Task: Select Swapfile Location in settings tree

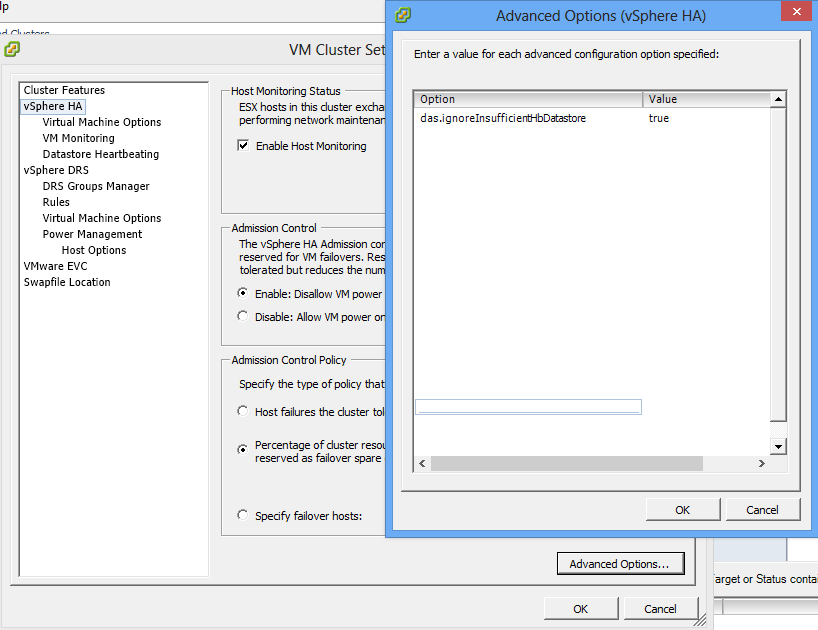Action: [67, 282]
